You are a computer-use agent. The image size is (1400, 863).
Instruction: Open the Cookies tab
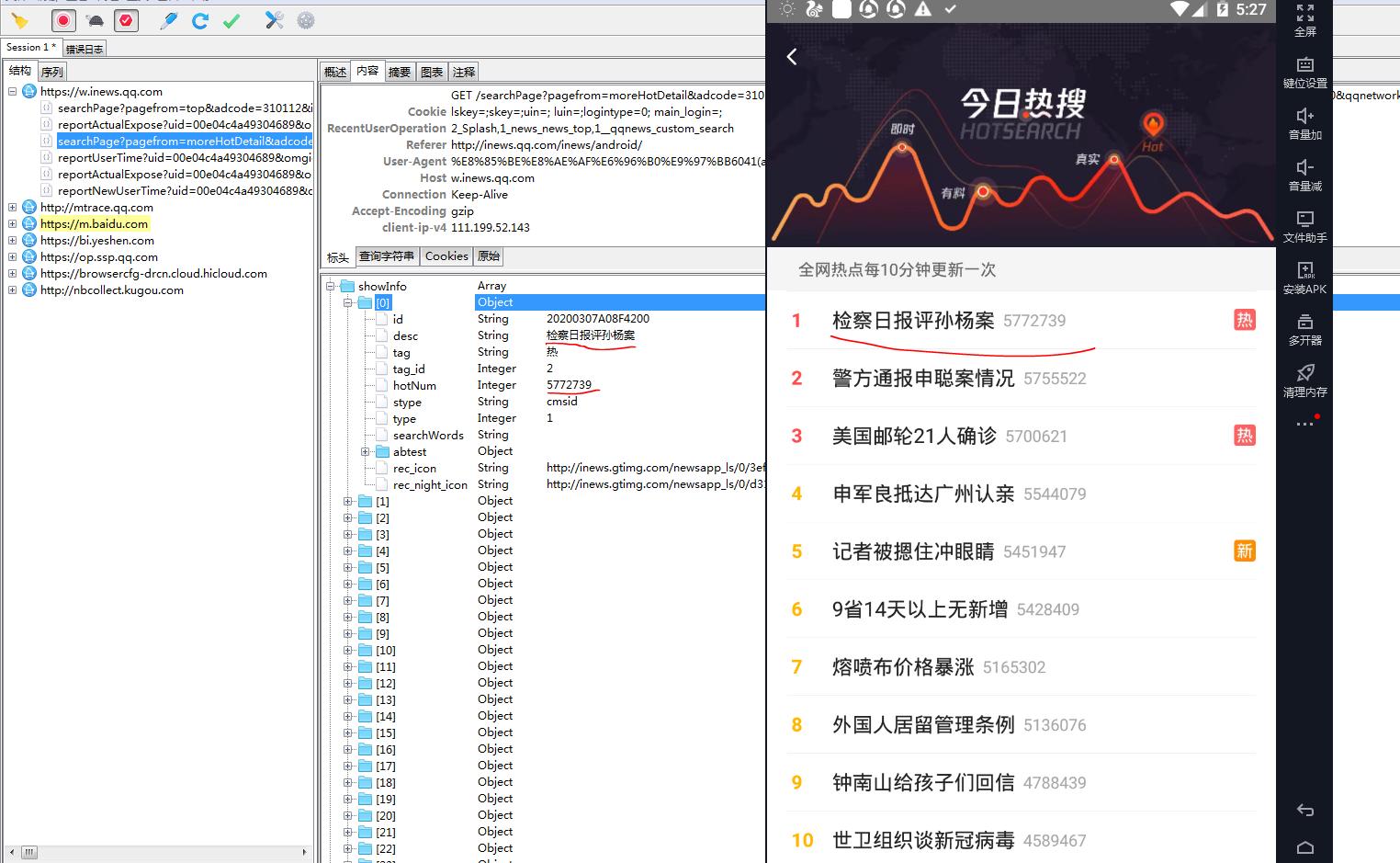click(x=446, y=256)
